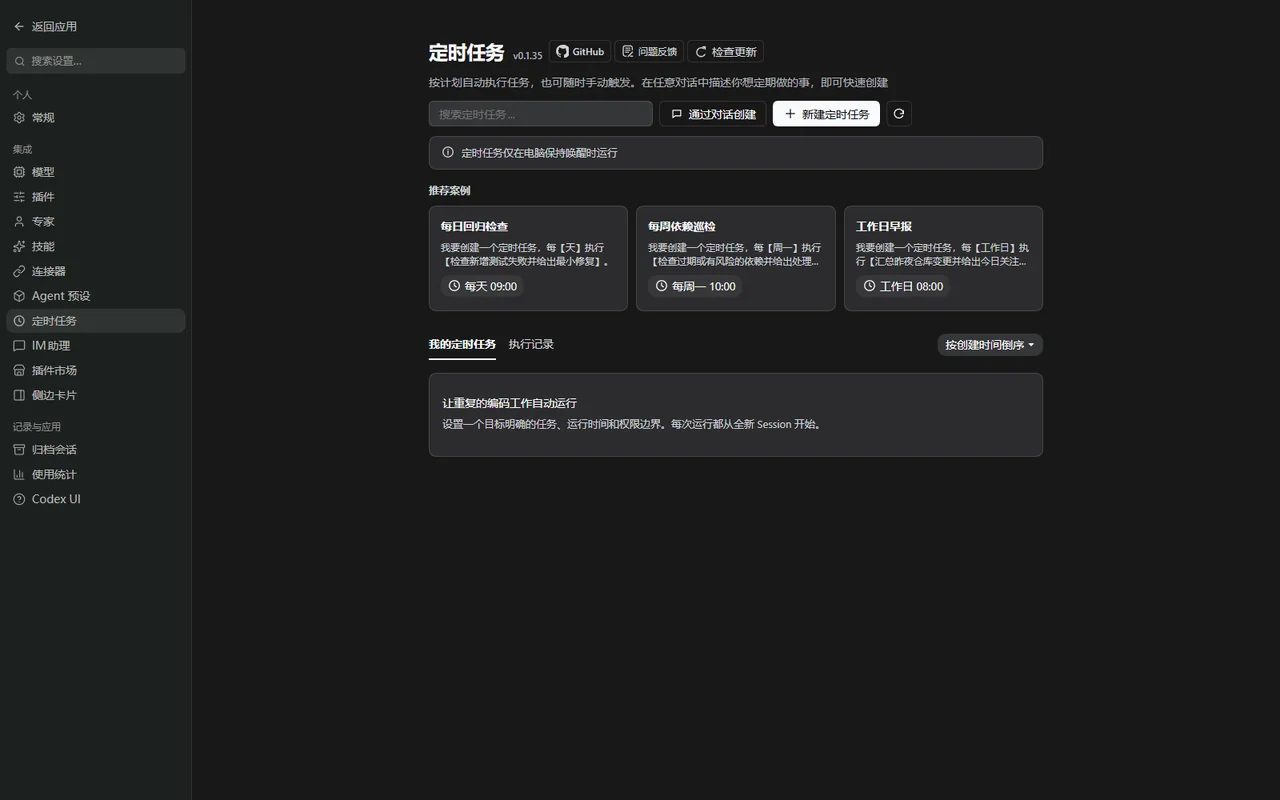Click the 插件 sliders icon in sidebar
Screen dimensions: 1280x800
click(19, 197)
